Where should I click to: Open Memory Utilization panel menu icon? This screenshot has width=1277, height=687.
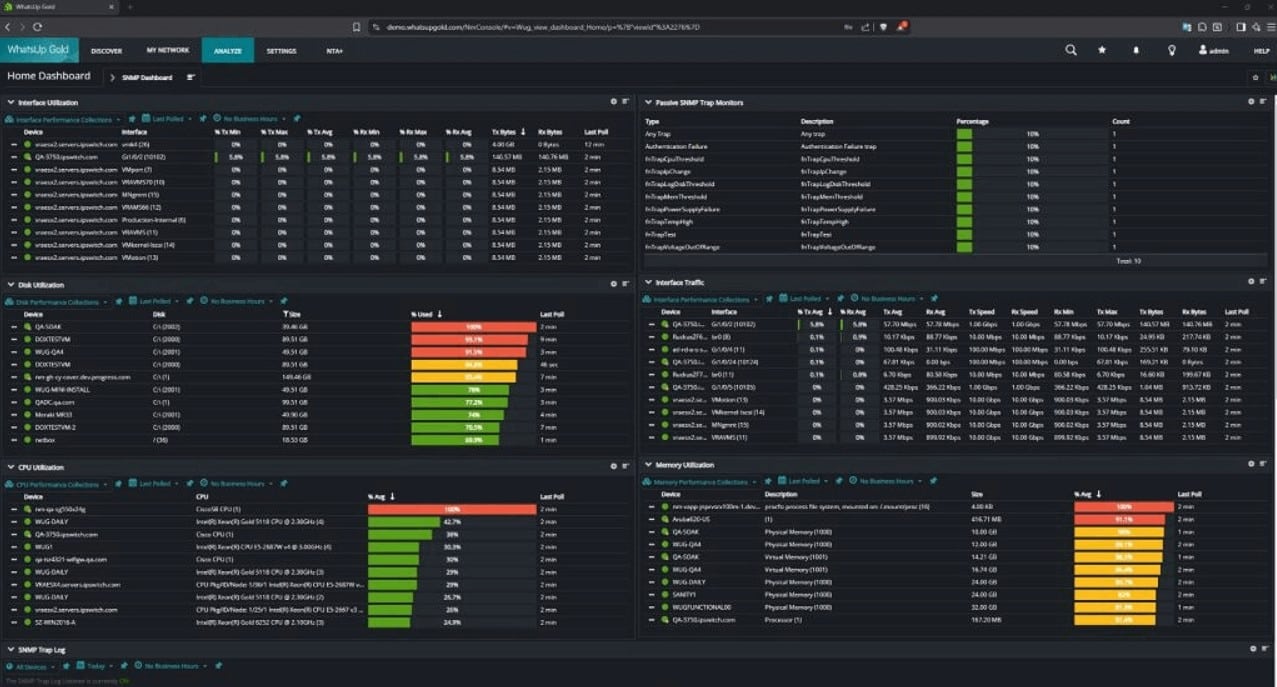tap(1263, 465)
